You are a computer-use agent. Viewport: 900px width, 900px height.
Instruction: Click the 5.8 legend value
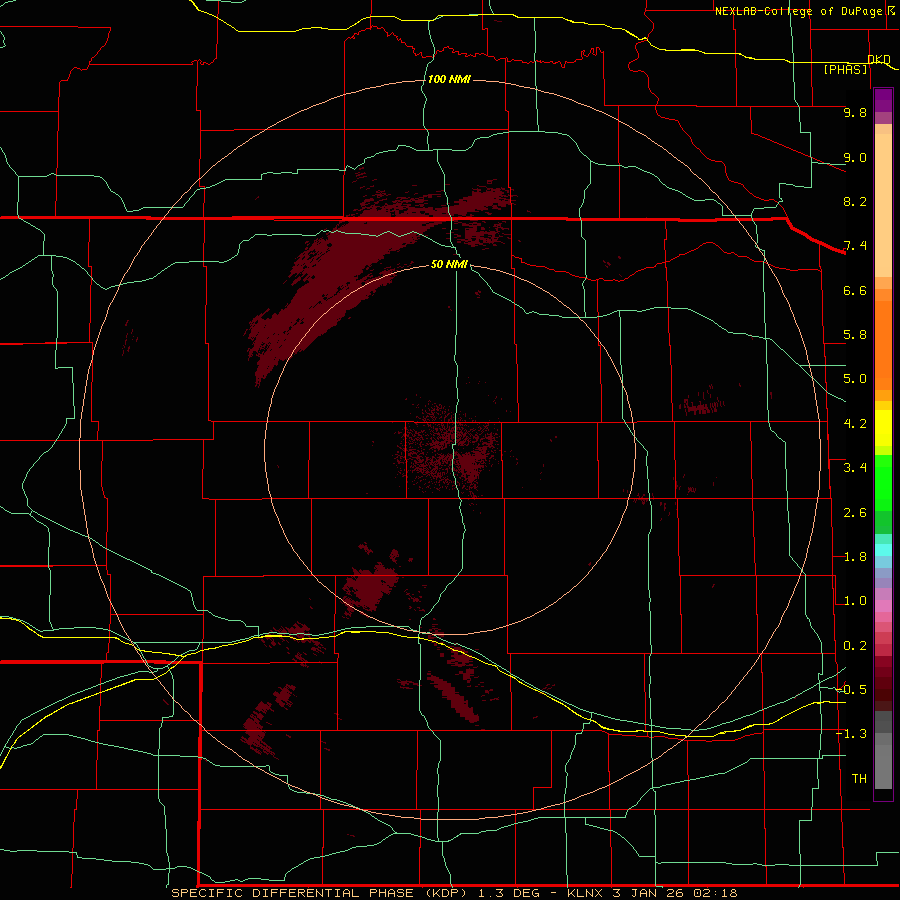(x=855, y=335)
